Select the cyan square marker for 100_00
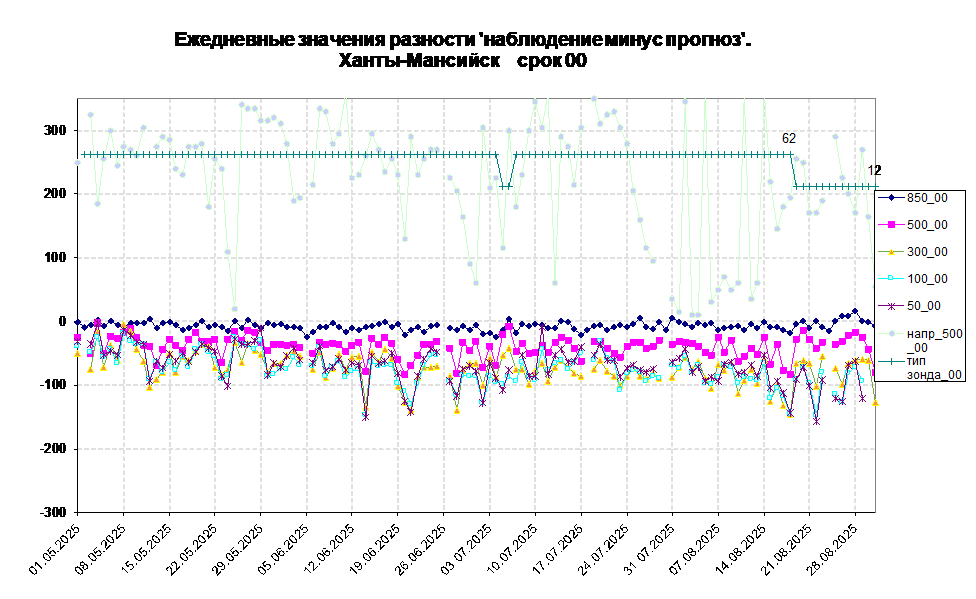Viewport: 976px width, 599px height. 891,279
